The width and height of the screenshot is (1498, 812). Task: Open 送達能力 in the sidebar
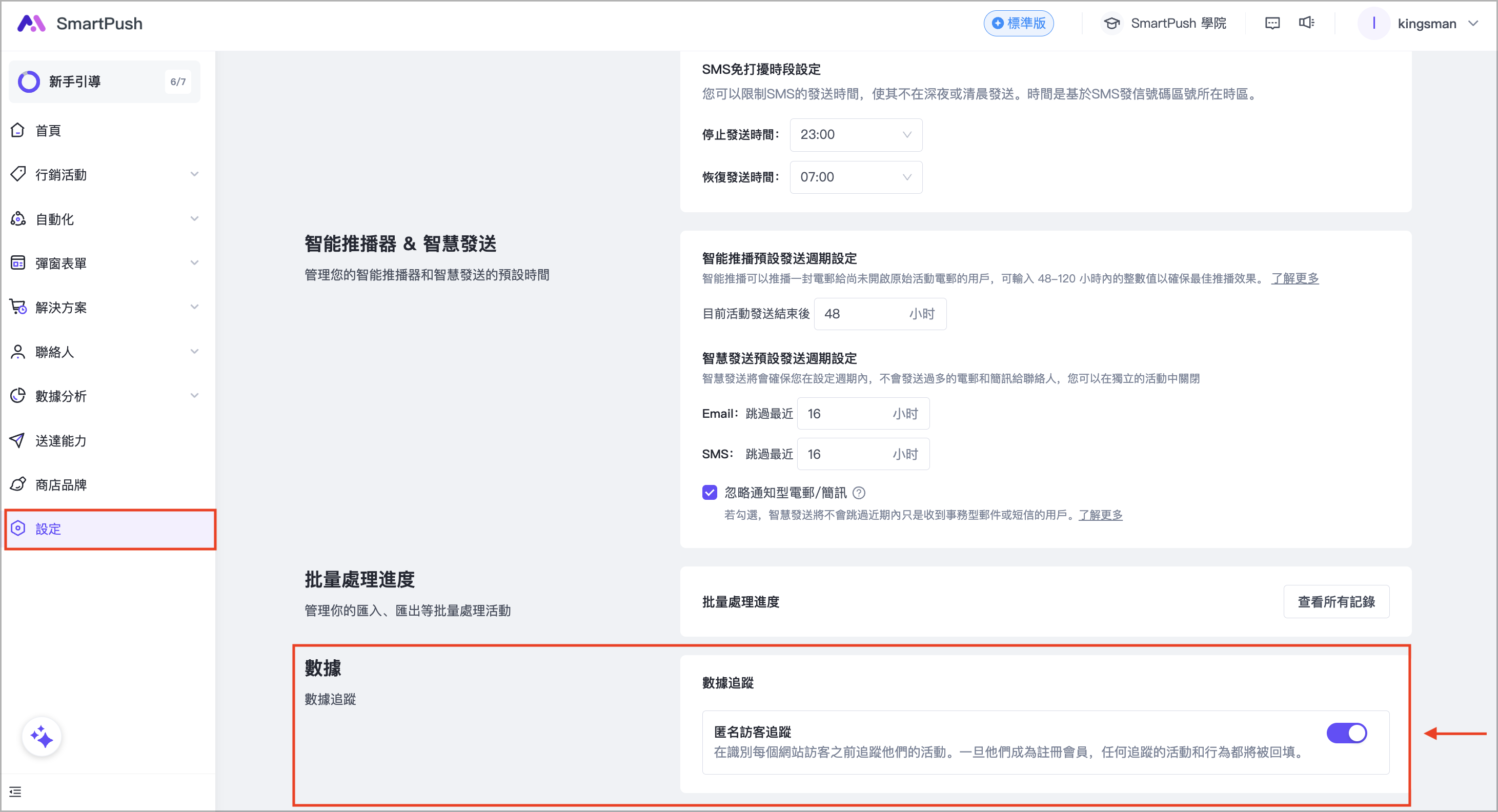[61, 440]
